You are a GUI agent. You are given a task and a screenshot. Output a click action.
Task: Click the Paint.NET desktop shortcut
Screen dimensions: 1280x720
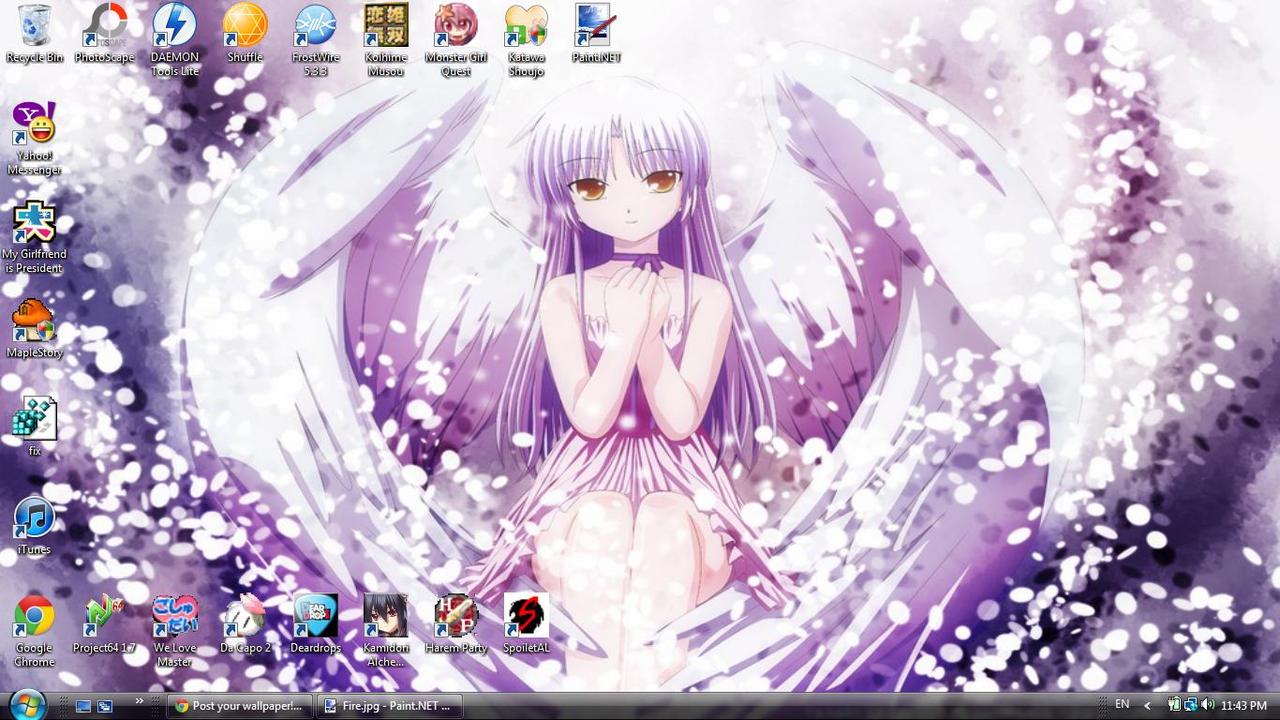tap(596, 28)
